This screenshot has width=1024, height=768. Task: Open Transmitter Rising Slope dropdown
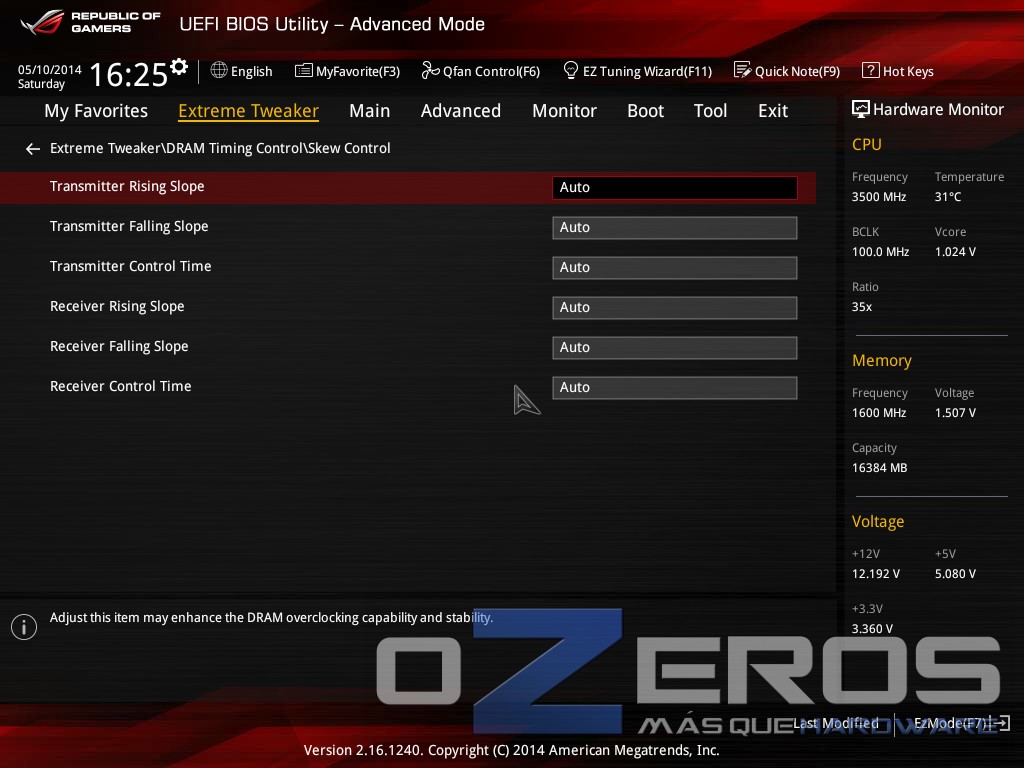[x=675, y=187]
